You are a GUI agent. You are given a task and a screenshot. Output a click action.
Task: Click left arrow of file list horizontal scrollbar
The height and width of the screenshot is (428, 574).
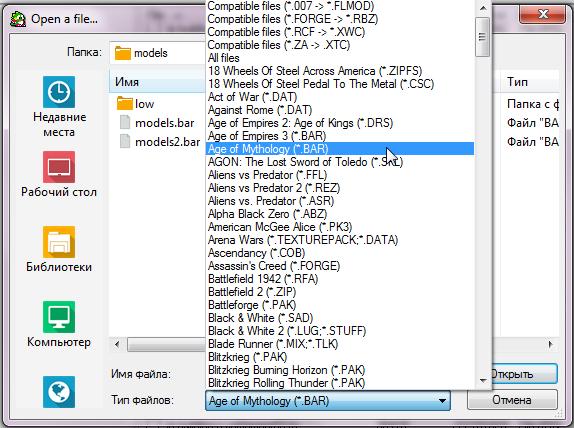[117, 344]
